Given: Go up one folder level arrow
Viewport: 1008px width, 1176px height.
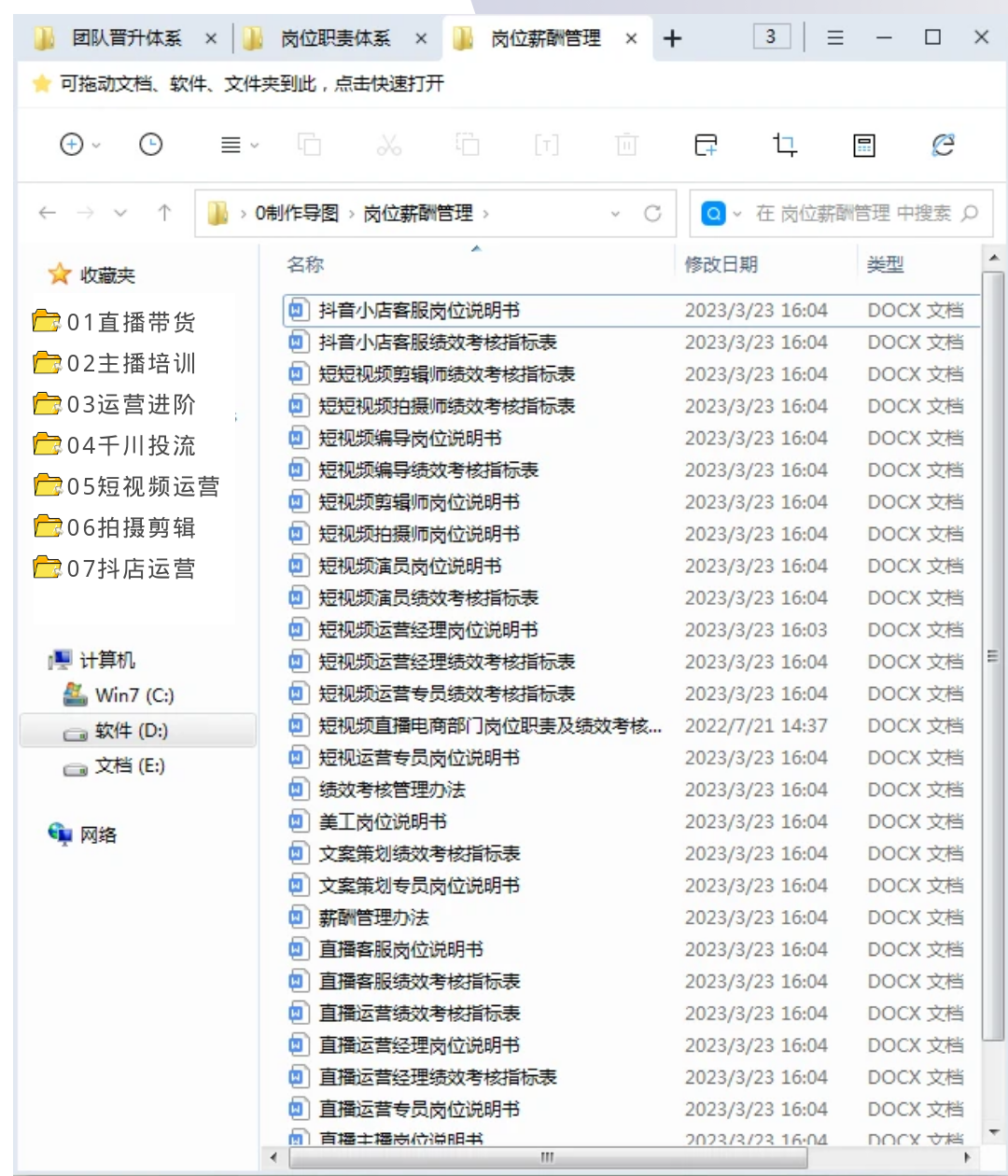Looking at the screenshot, I should [x=164, y=213].
